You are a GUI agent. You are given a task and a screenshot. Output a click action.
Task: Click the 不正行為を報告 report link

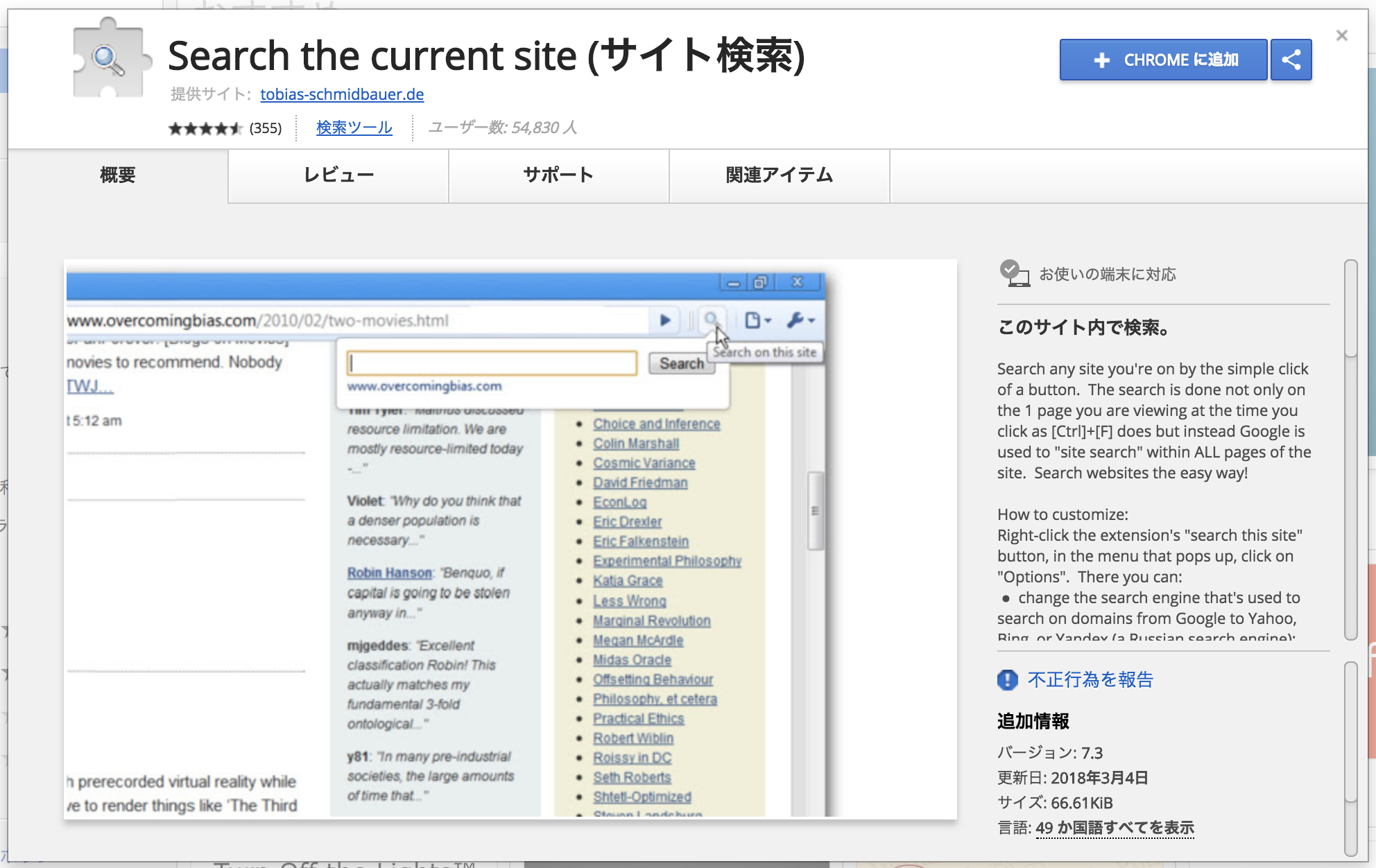1090,679
